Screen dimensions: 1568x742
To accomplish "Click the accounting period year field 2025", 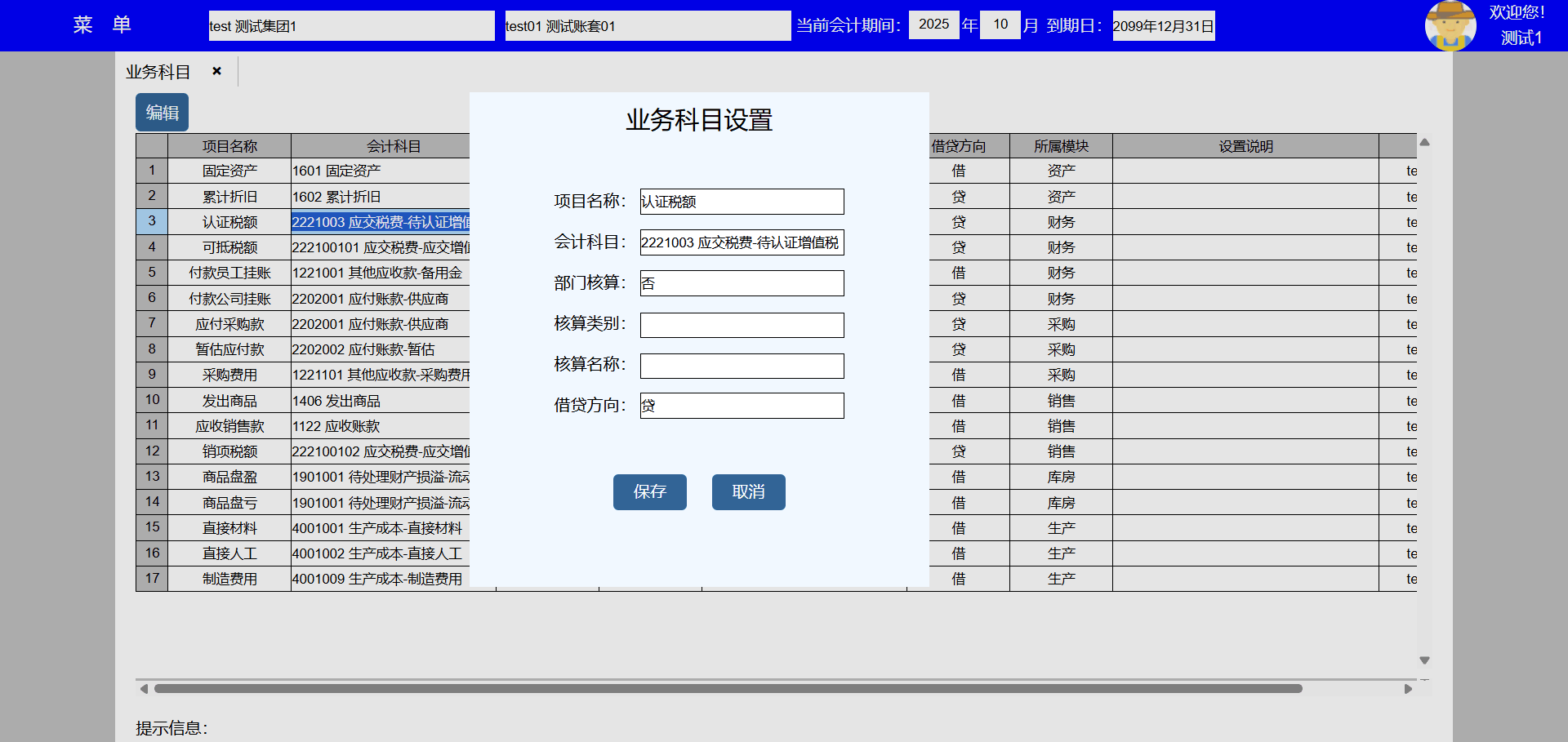I will [933, 24].
